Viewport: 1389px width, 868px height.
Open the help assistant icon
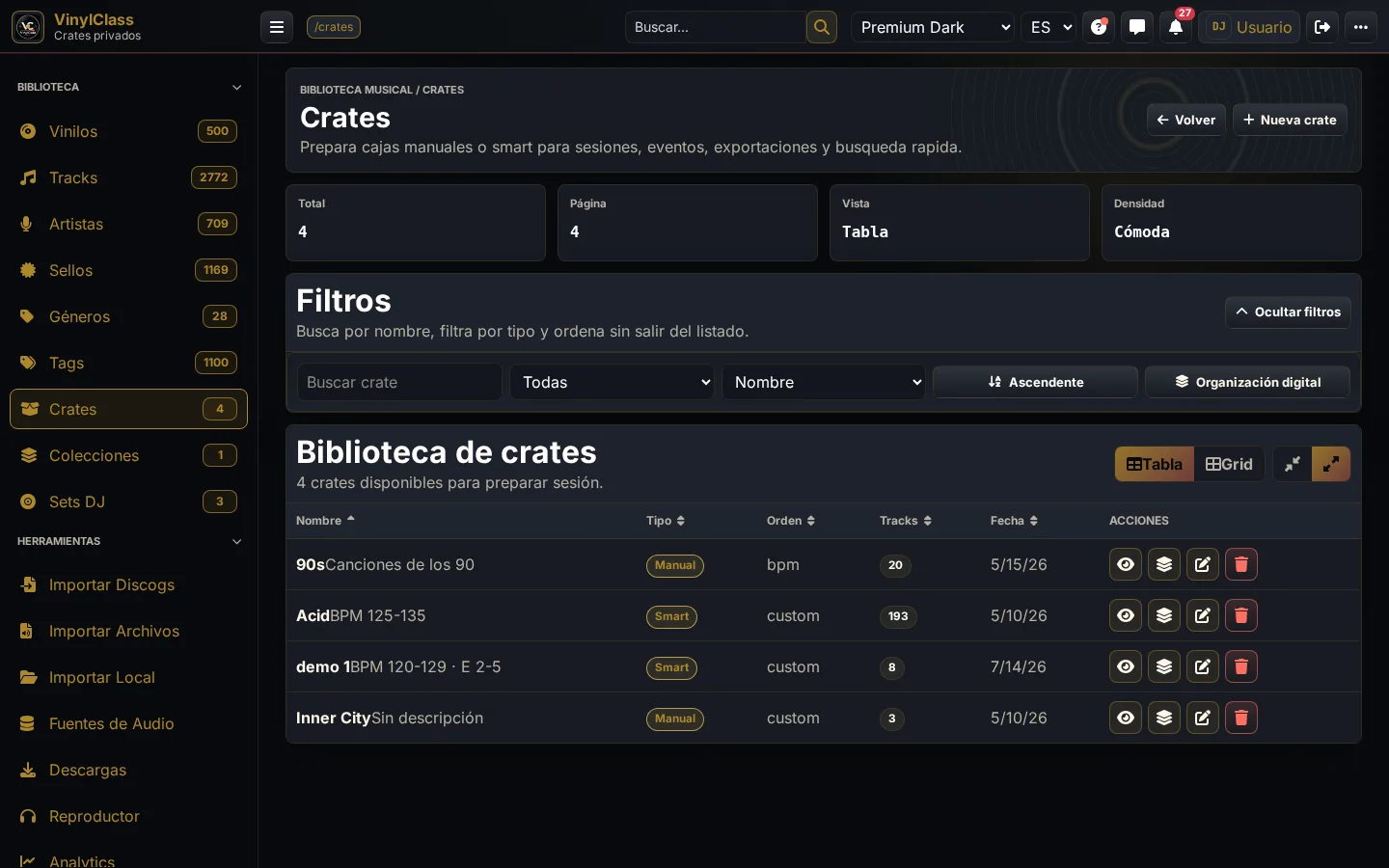(1099, 27)
